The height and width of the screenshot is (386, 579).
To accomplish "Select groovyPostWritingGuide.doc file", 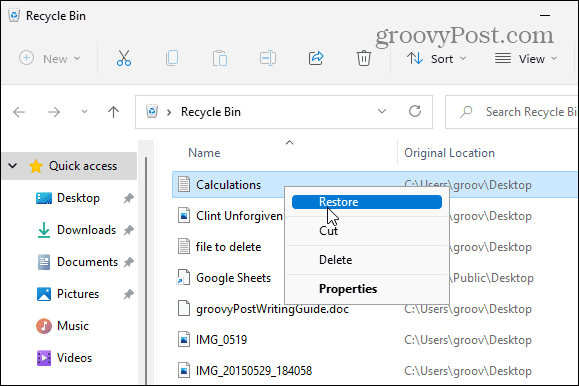I will (x=272, y=309).
